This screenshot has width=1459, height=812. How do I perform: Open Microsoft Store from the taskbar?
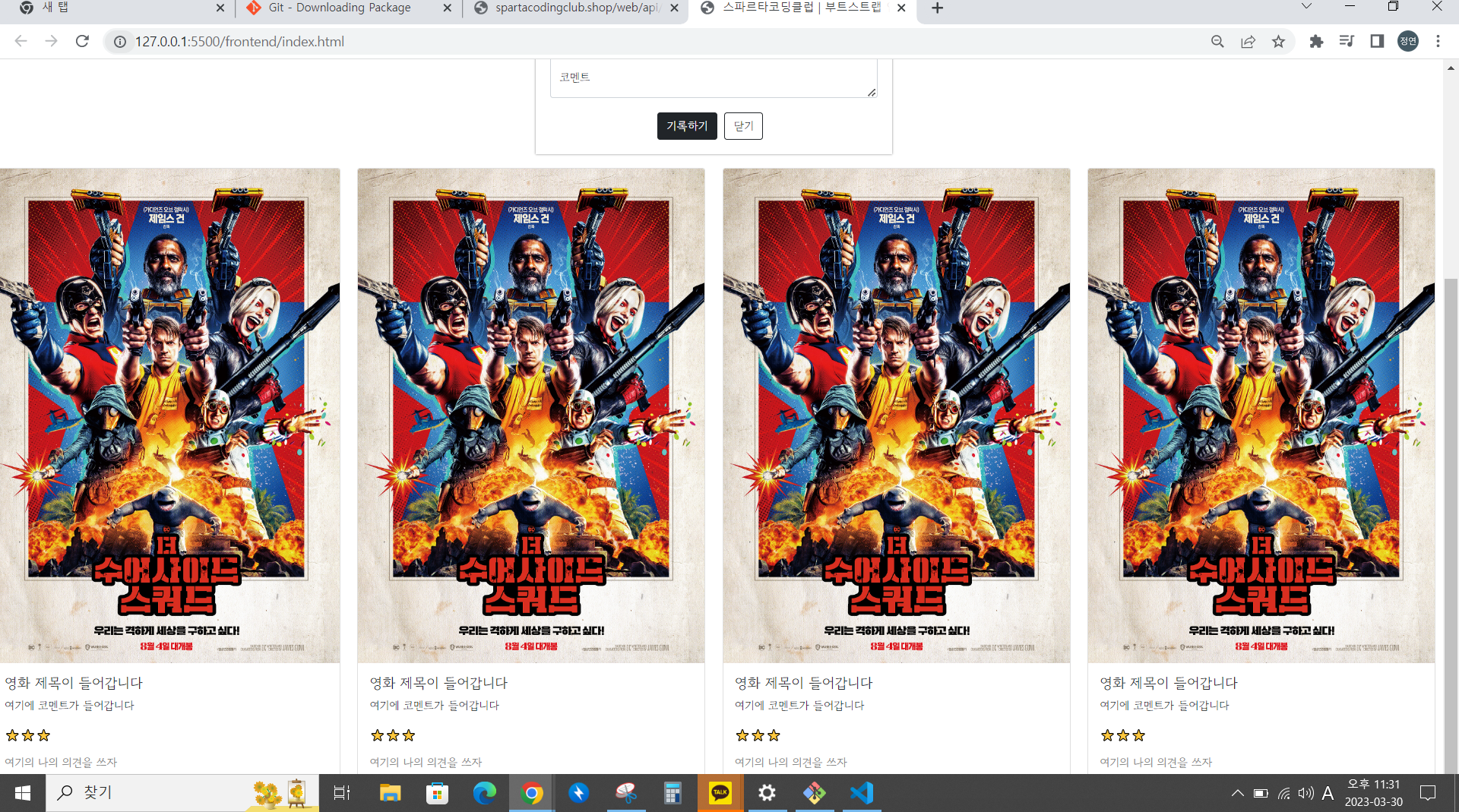coord(437,793)
